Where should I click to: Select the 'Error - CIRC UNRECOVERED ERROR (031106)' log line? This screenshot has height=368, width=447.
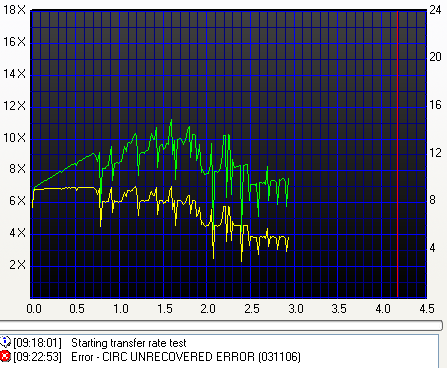pyautogui.click(x=186, y=357)
